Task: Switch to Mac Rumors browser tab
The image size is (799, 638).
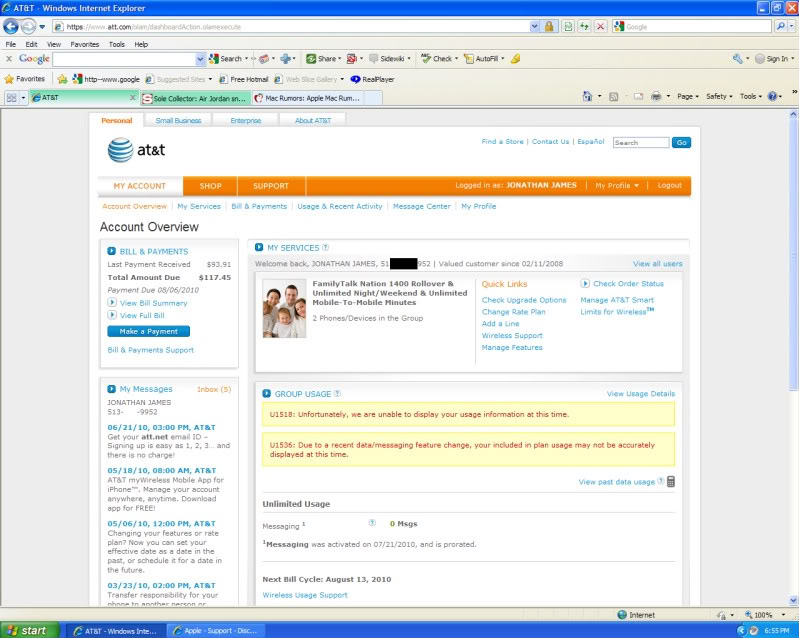Action: pyautogui.click(x=311, y=98)
